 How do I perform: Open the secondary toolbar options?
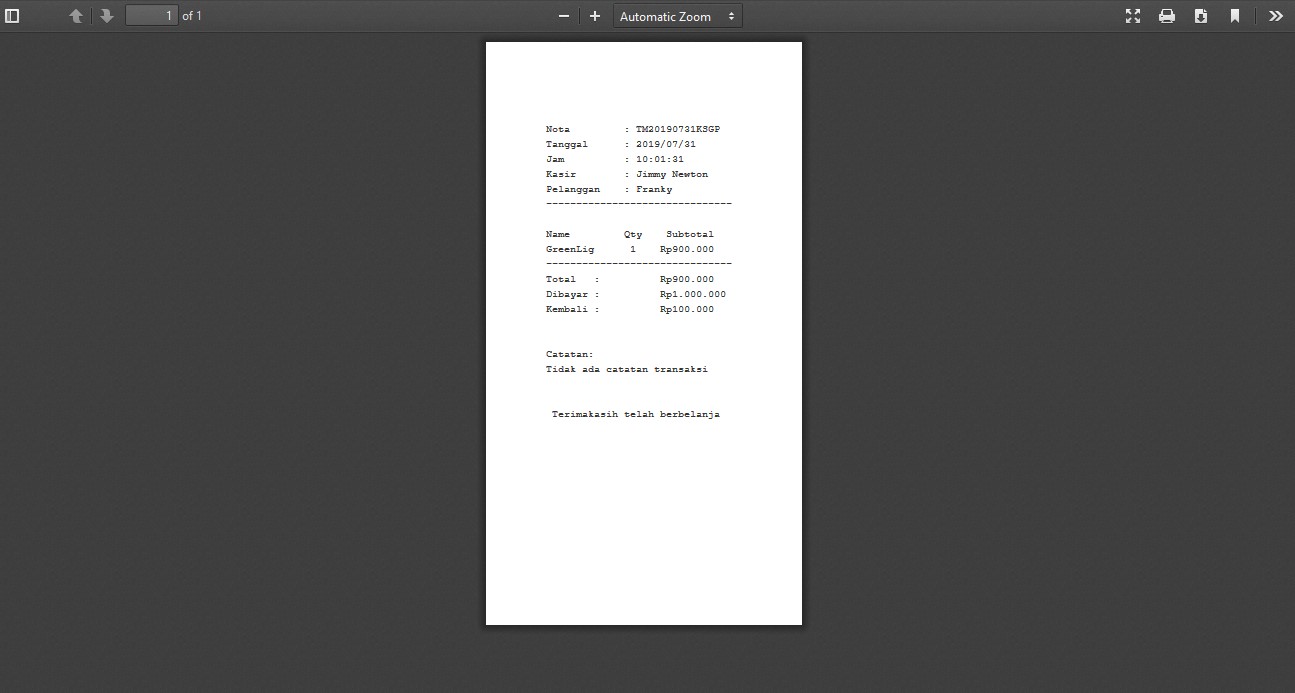tap(1276, 15)
